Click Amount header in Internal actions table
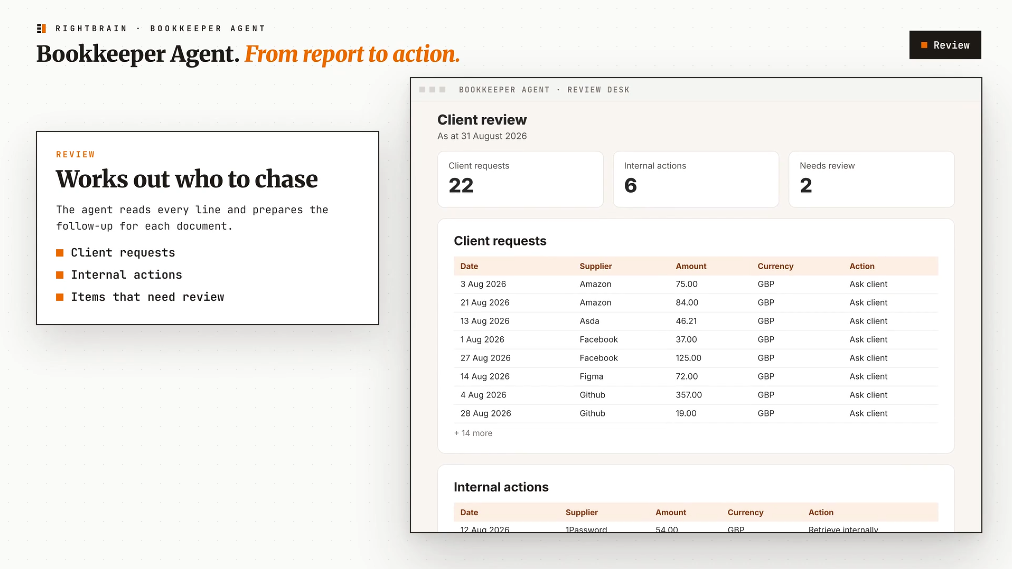 [671, 512]
